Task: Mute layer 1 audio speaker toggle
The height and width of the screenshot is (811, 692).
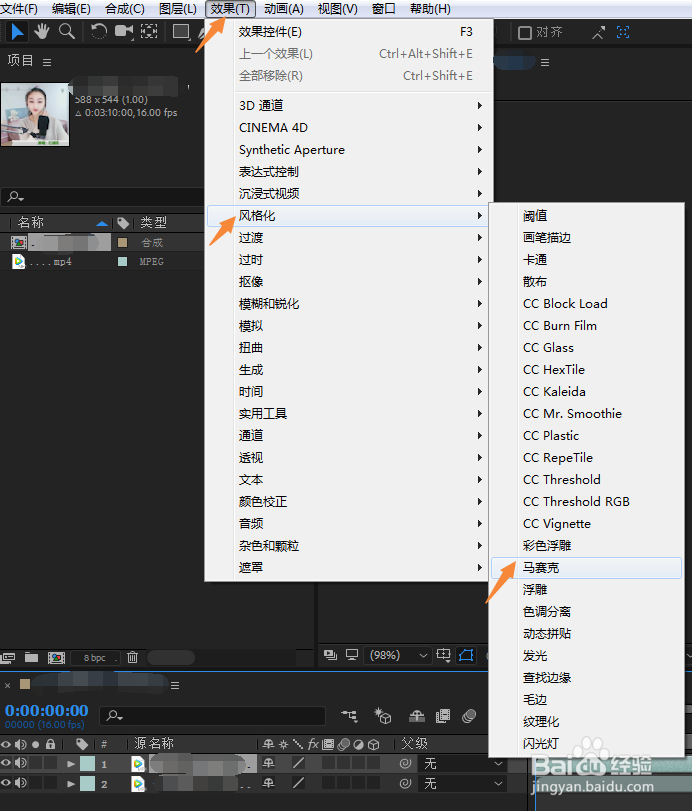Action: click(21, 762)
